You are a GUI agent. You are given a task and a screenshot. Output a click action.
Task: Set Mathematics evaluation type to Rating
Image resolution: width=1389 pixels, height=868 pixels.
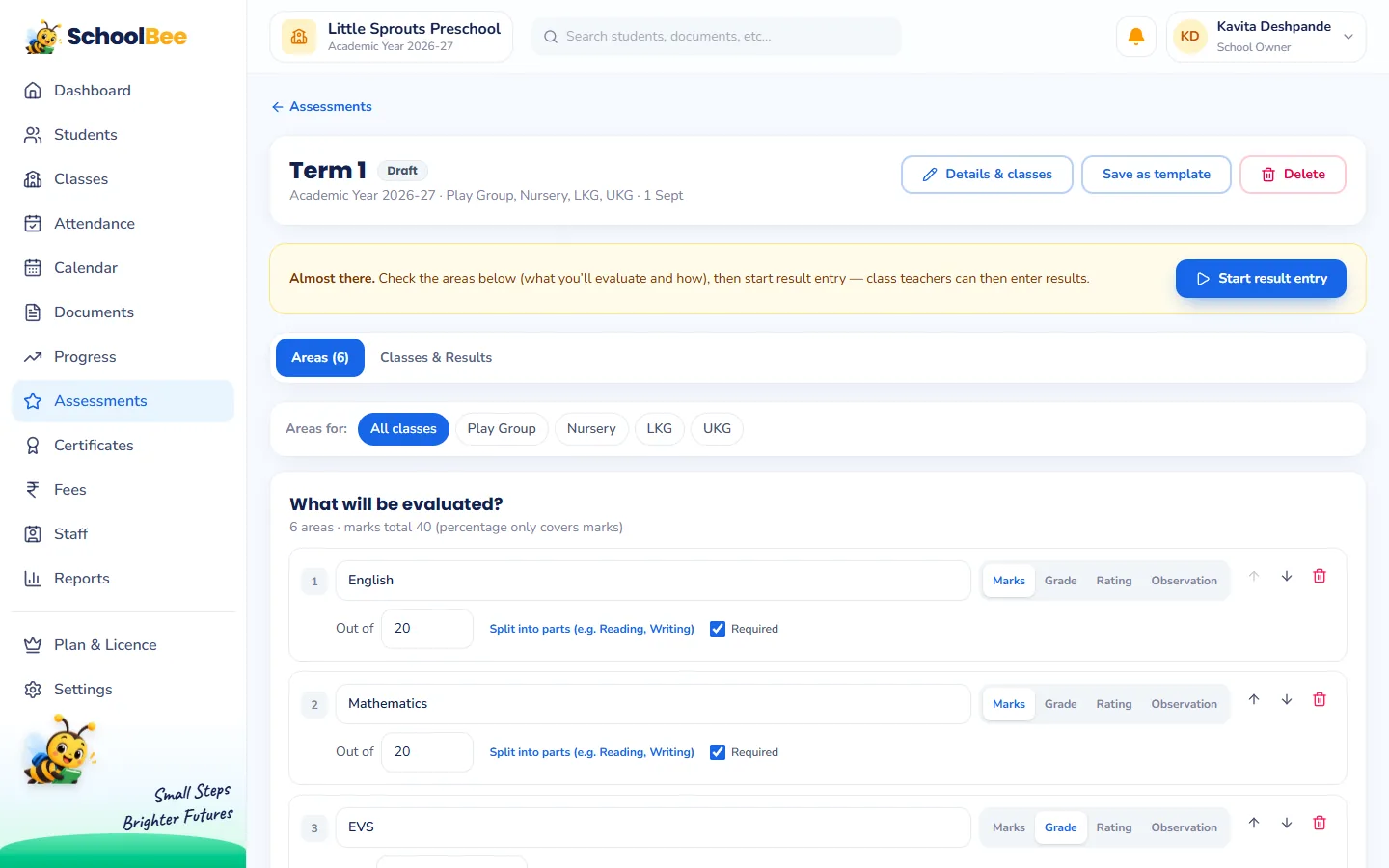pos(1114,704)
